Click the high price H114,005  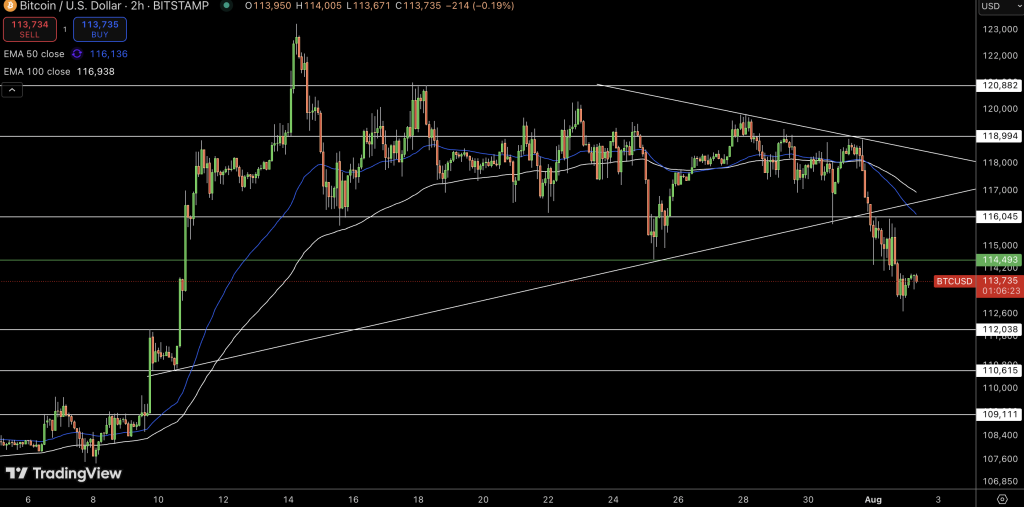point(319,5)
